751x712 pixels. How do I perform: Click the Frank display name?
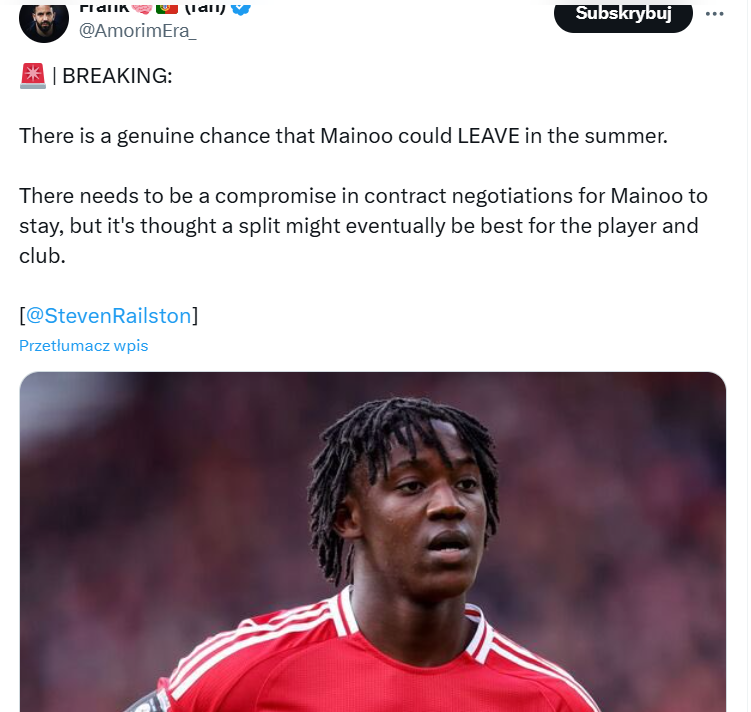point(104,8)
